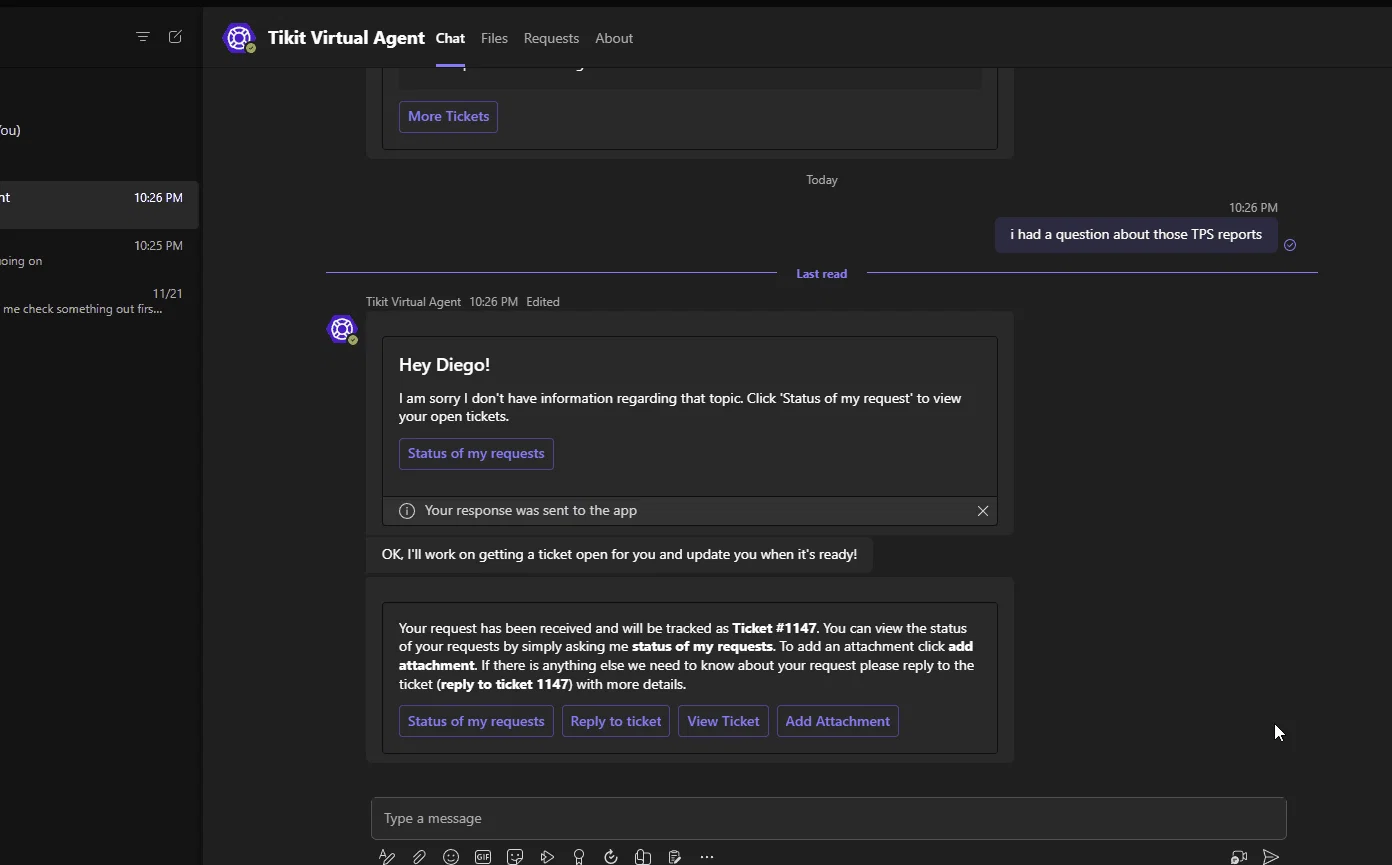Click the More Tickets button

pyautogui.click(x=448, y=117)
